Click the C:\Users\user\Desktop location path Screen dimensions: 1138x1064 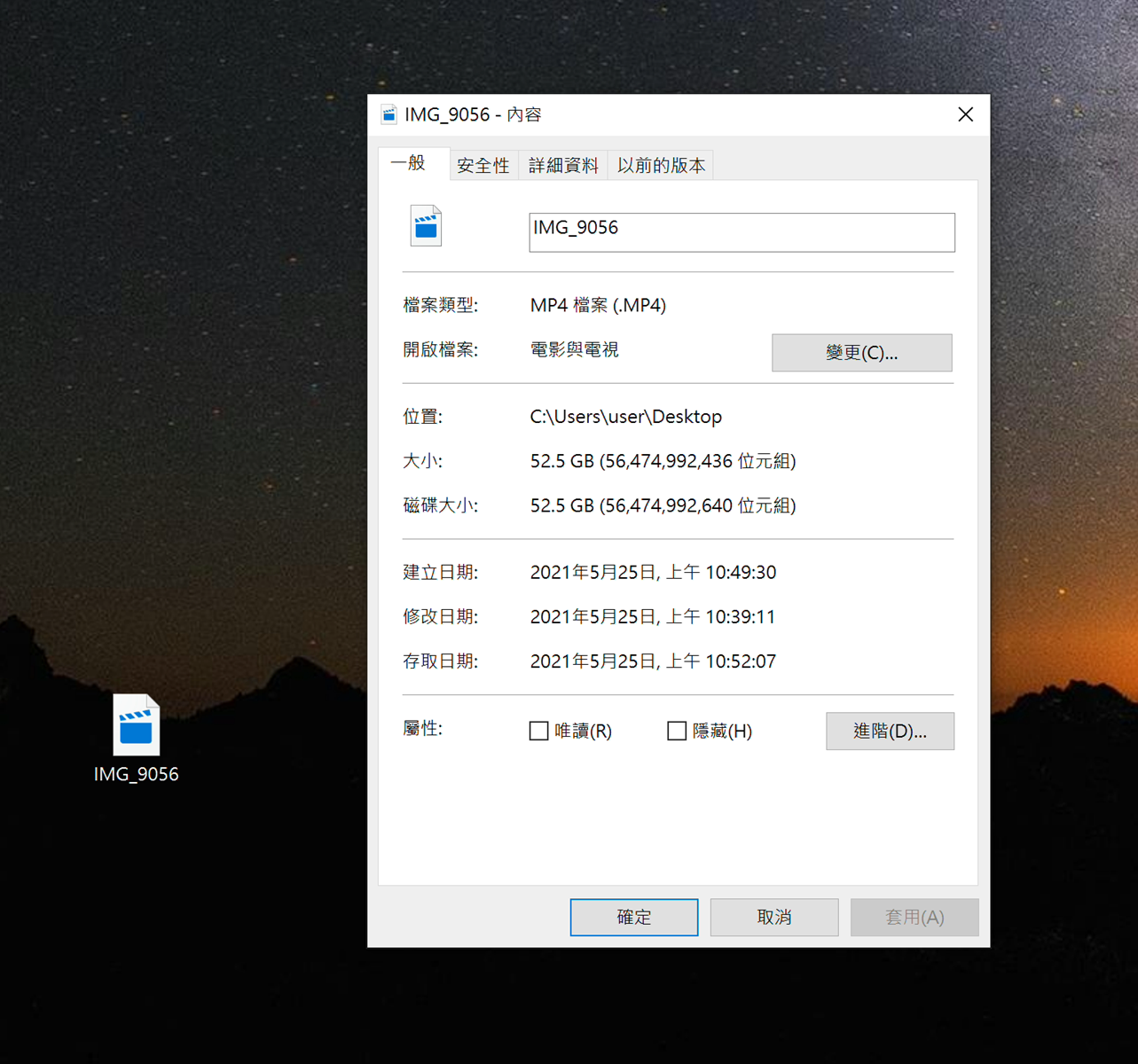[x=625, y=417]
